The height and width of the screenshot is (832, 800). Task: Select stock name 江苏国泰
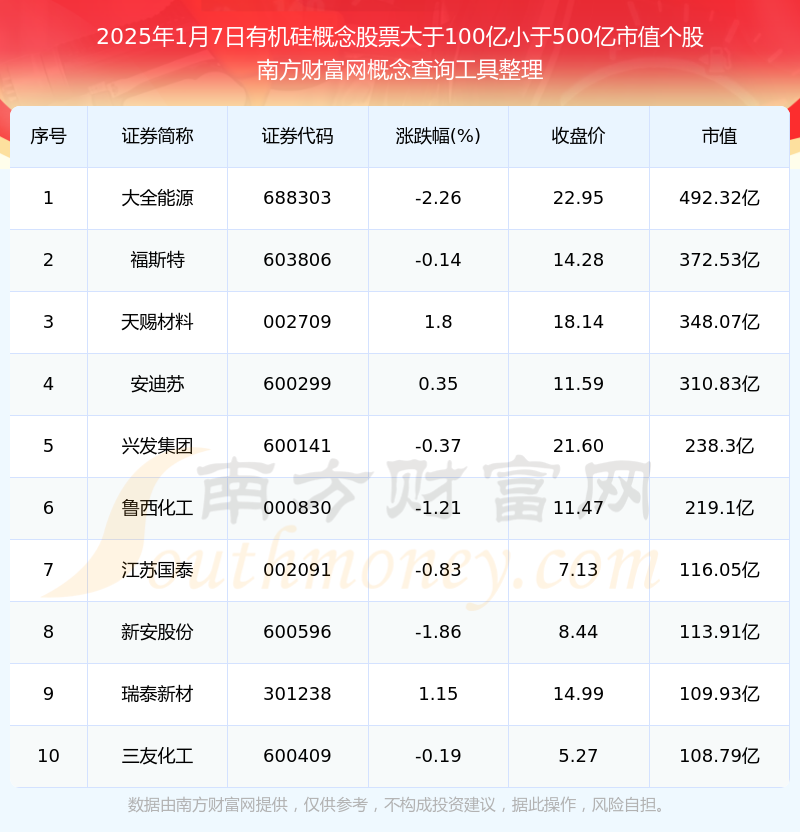coord(158,570)
